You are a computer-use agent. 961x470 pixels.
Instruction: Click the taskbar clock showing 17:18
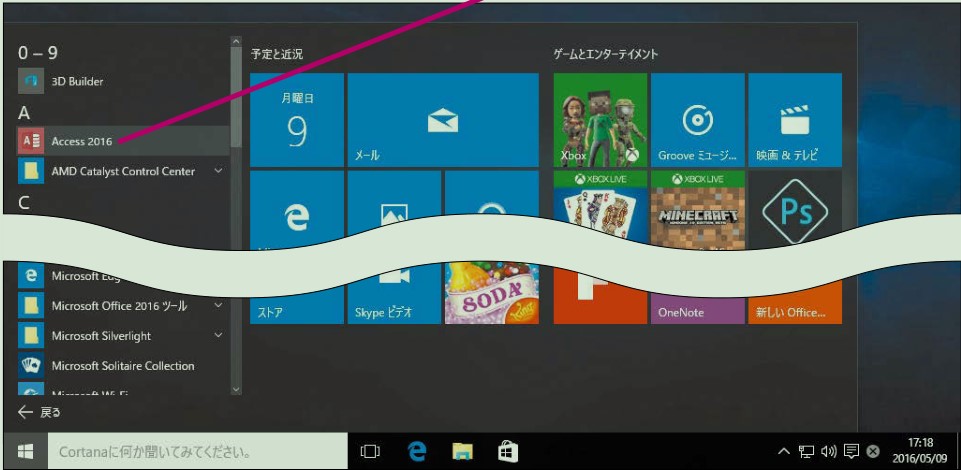(x=920, y=450)
